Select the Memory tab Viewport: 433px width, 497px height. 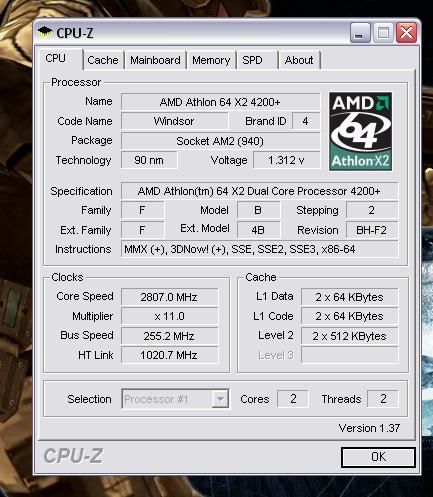pyautogui.click(x=211, y=60)
